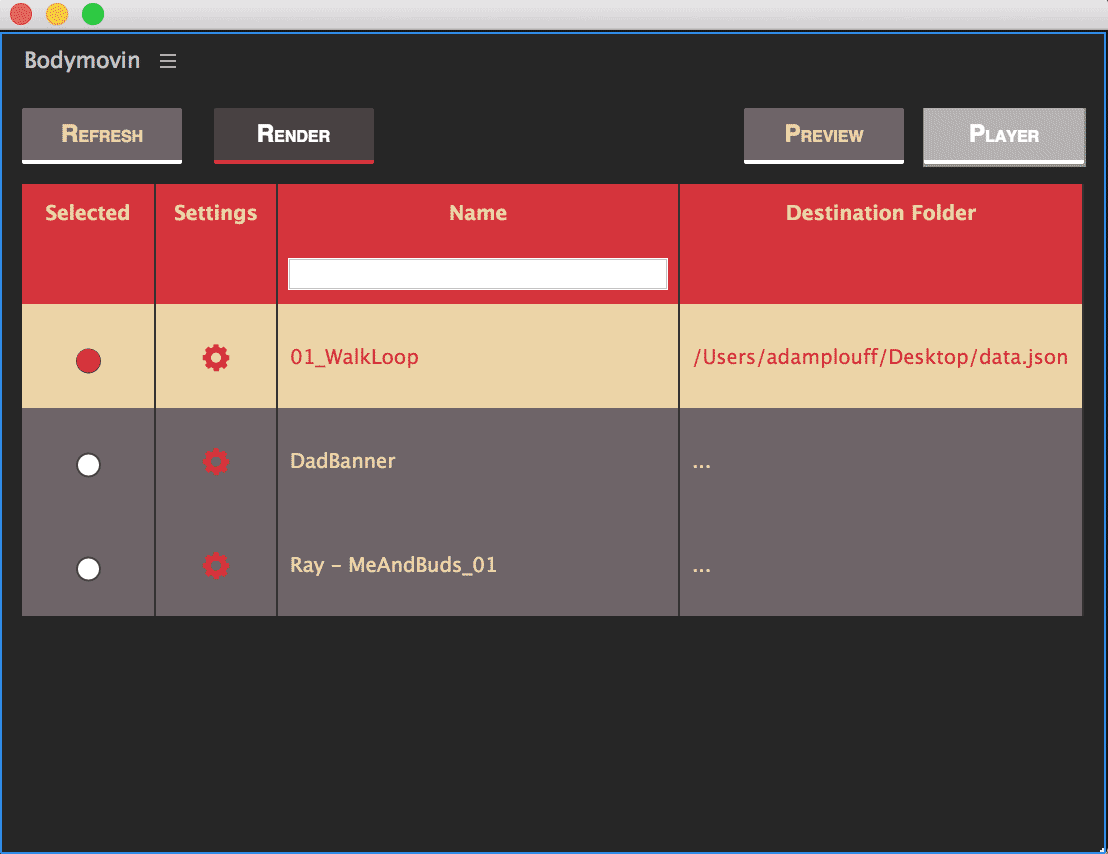The height and width of the screenshot is (854, 1108).
Task: Select the Ray - MeAndBuds_01 radio
Action: point(88,569)
